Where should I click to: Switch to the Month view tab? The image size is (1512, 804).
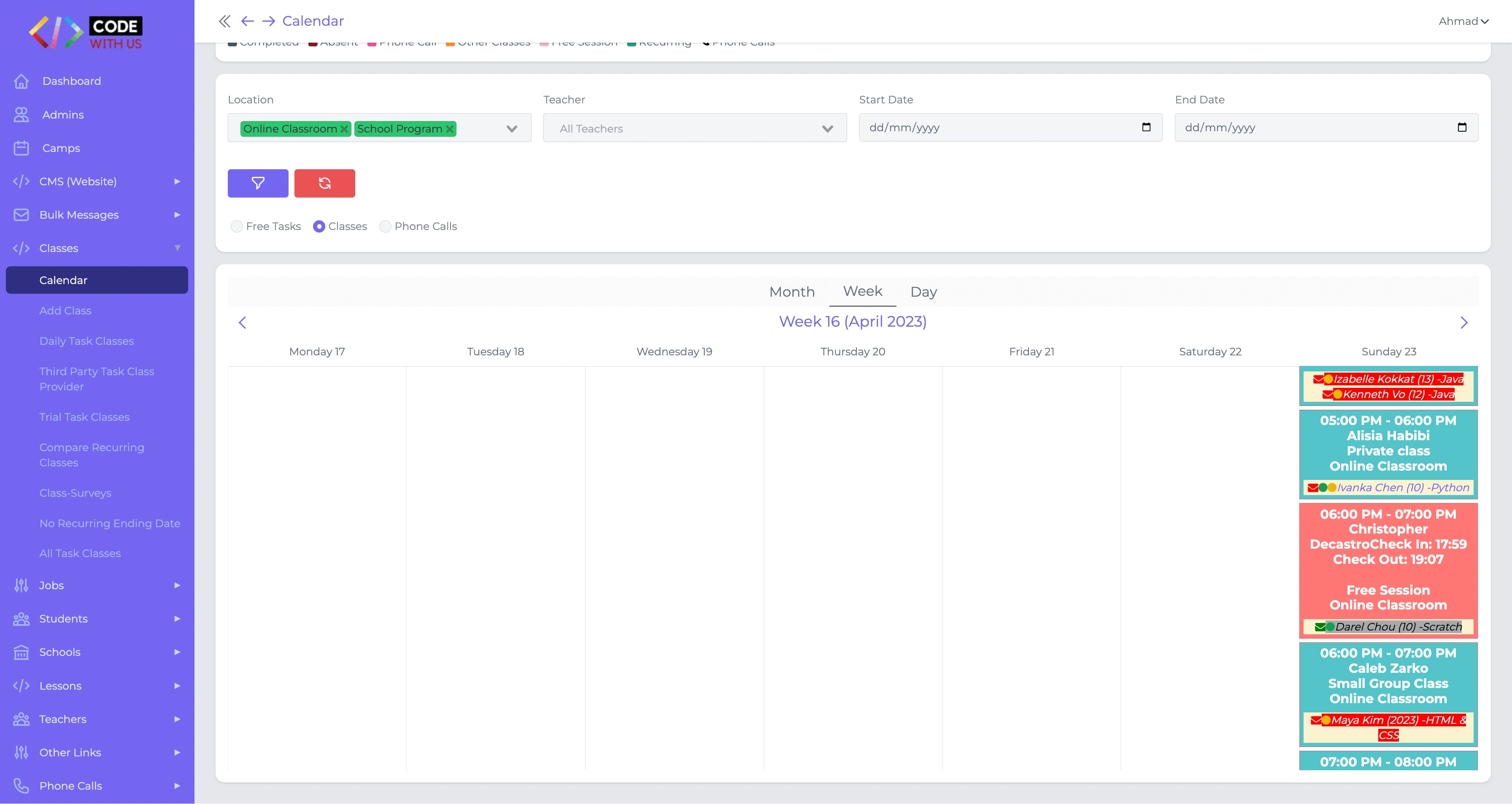point(792,292)
